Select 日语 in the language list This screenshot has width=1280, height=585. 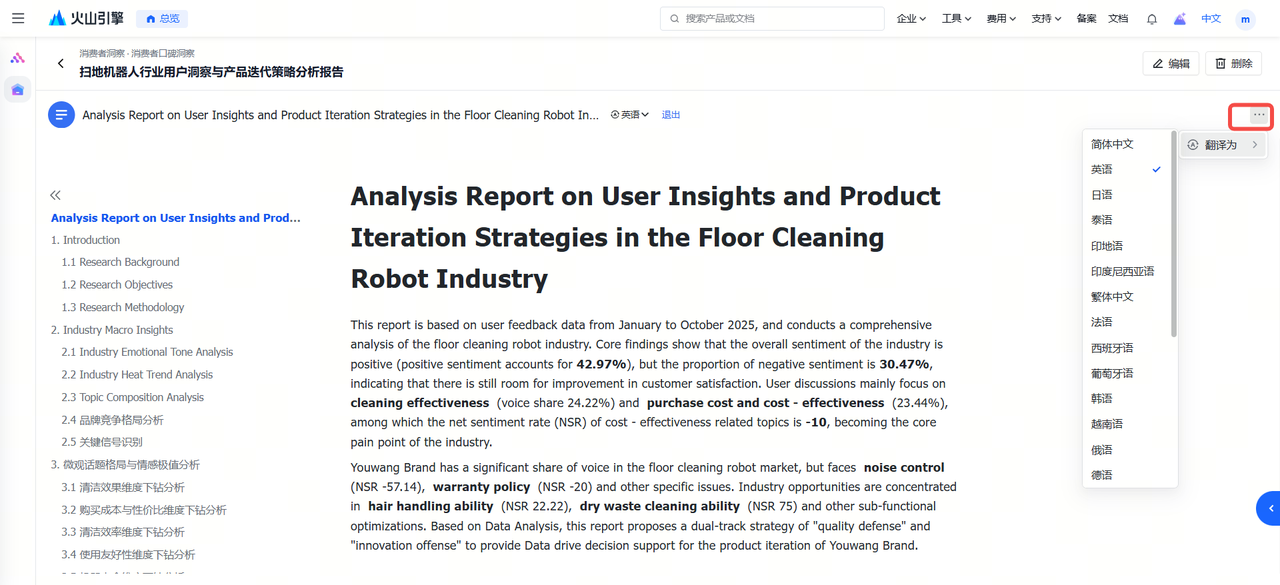pyautogui.click(x=1102, y=195)
